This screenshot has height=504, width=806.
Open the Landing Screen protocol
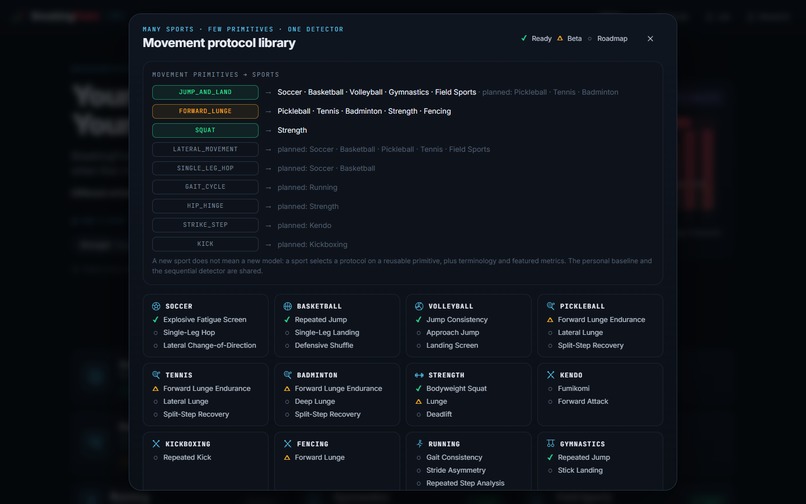[452, 345]
